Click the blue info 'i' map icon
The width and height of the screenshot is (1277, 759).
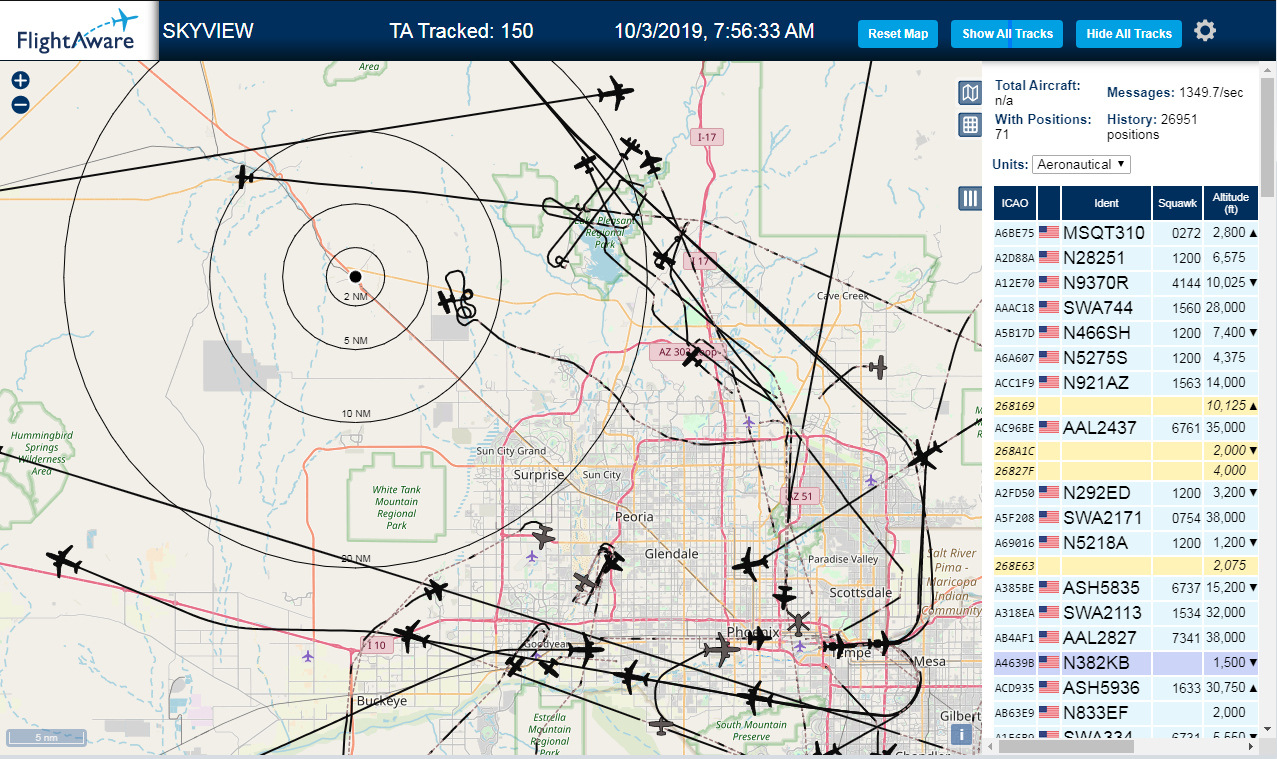pos(961,735)
